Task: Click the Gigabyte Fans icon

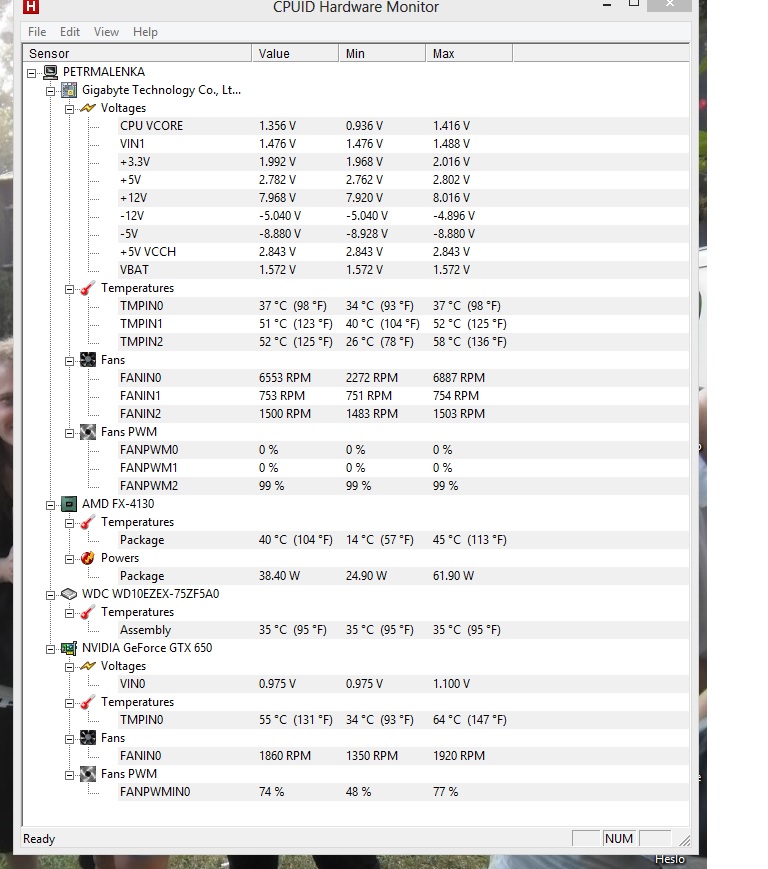Action: [88, 360]
